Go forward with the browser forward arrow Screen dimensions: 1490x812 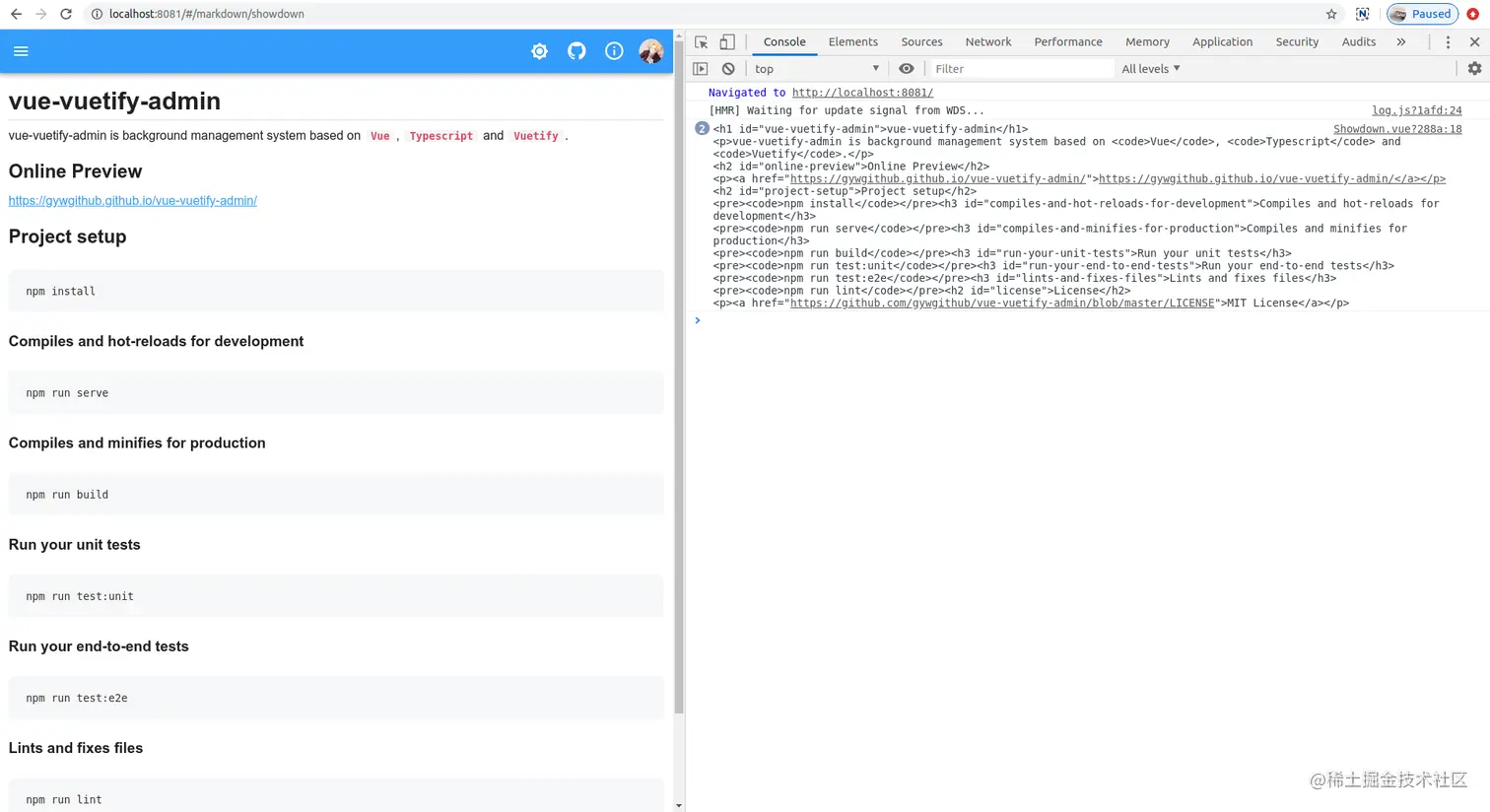[x=40, y=14]
